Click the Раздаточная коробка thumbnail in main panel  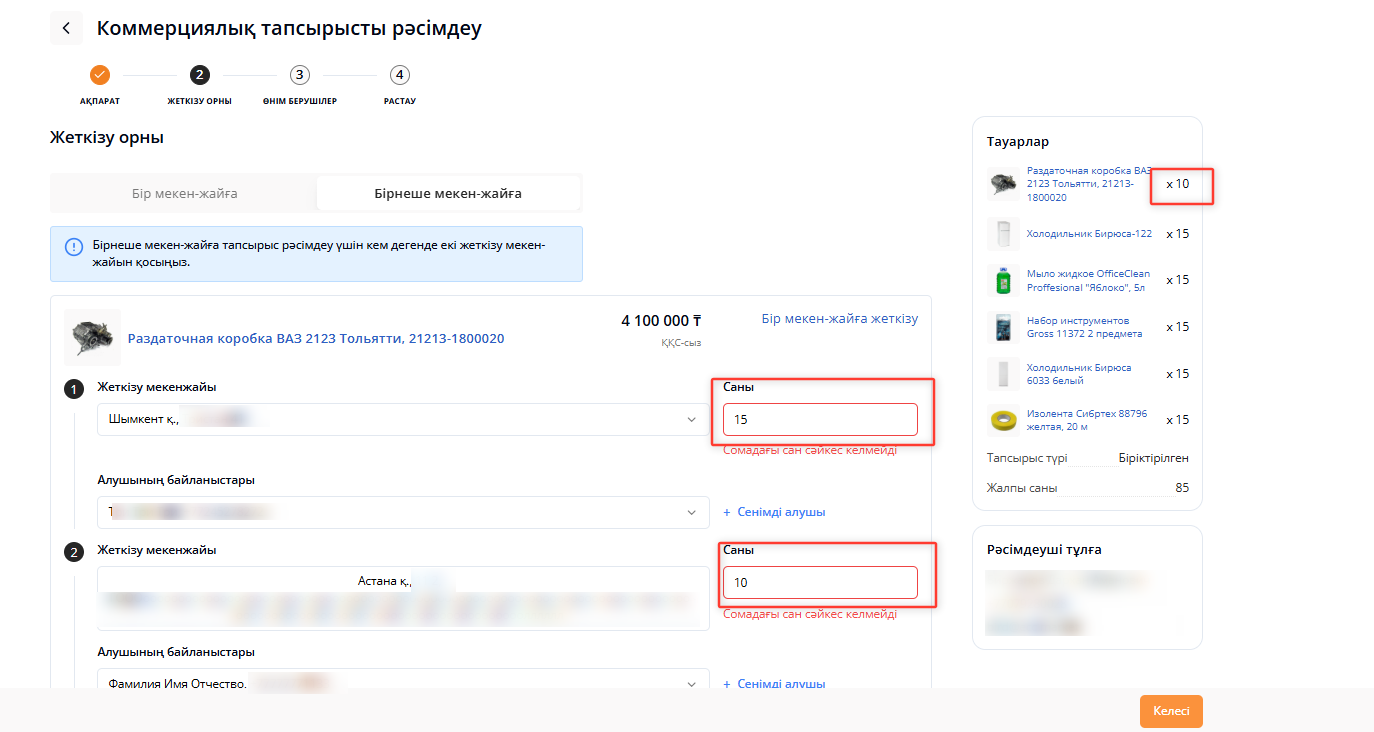click(x=92, y=337)
